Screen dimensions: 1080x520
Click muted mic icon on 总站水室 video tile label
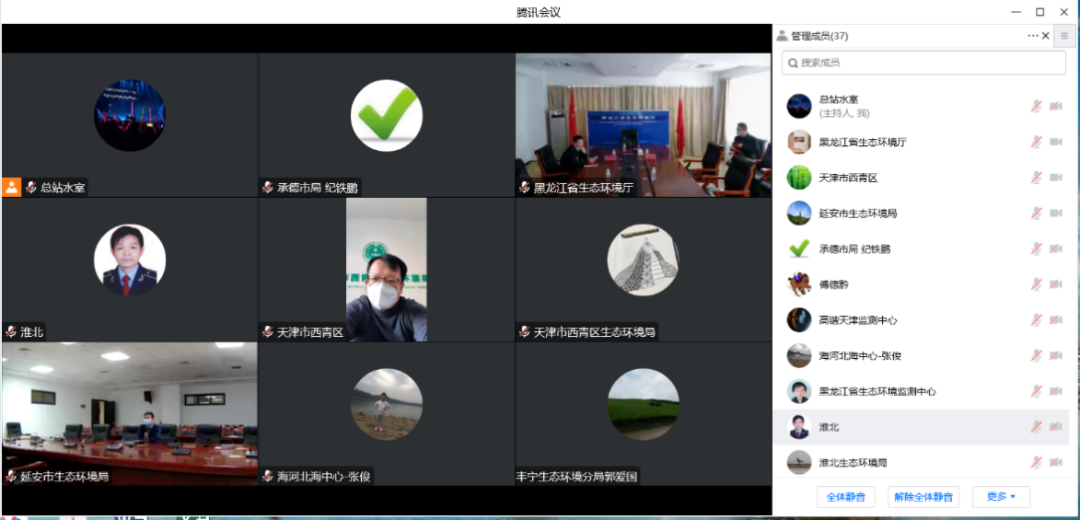(31, 187)
